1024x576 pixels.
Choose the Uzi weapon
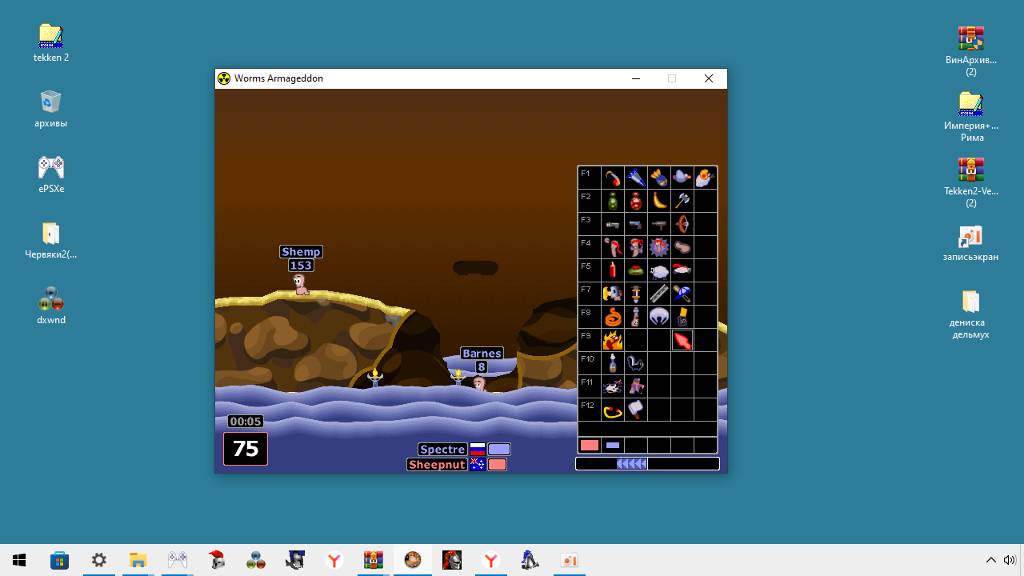click(659, 224)
